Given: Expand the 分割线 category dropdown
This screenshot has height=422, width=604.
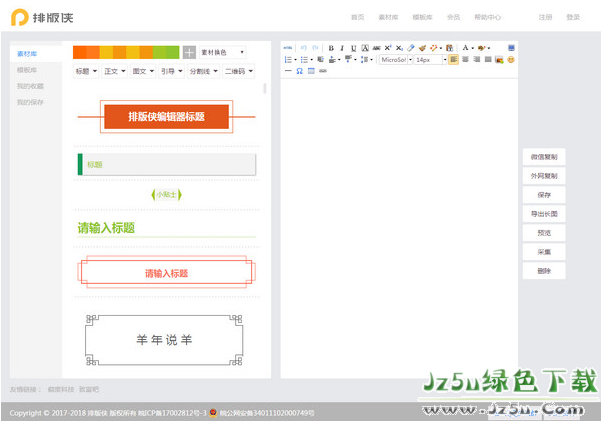Looking at the screenshot, I should tap(204, 71).
